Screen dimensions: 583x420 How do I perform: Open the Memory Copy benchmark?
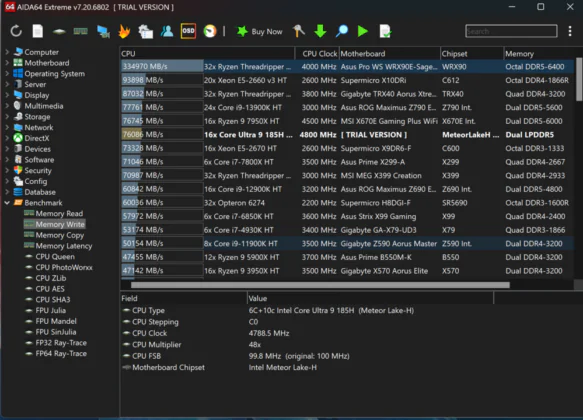(x=54, y=235)
